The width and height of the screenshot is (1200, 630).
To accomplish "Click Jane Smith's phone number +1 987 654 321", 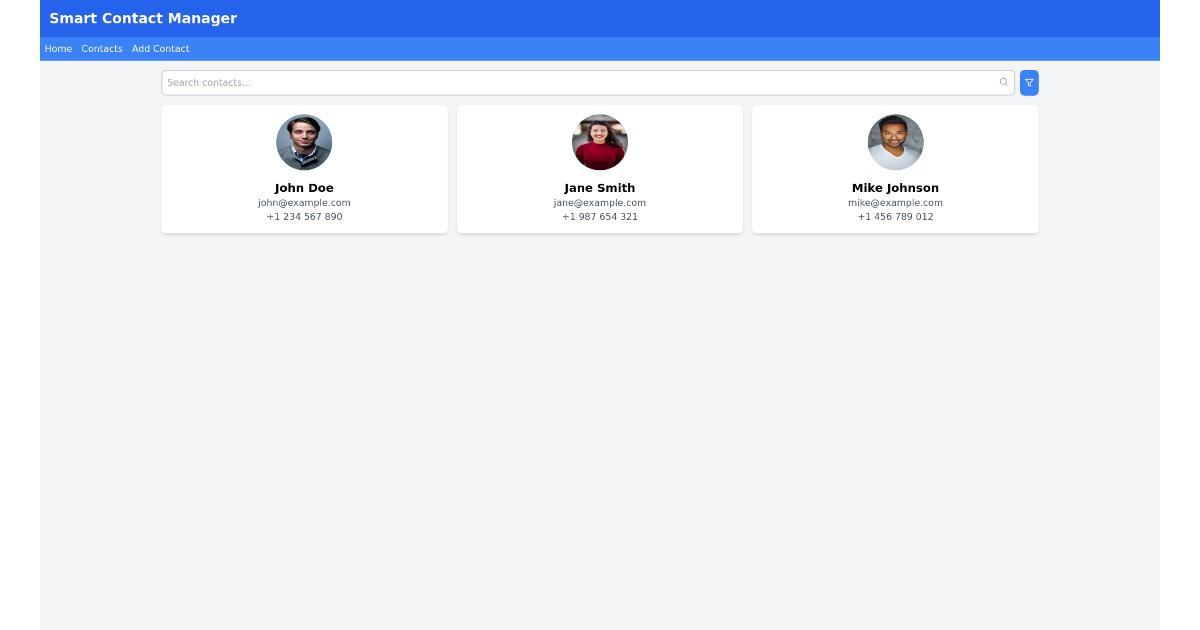I will pos(599,216).
